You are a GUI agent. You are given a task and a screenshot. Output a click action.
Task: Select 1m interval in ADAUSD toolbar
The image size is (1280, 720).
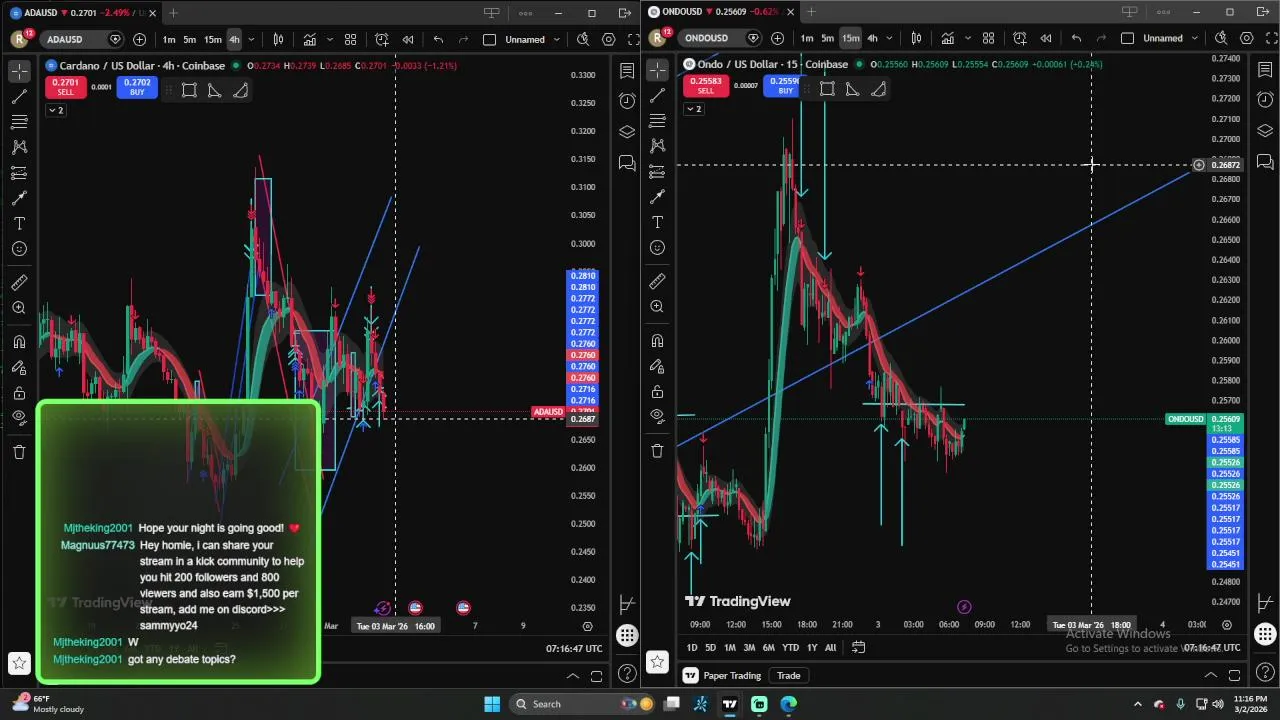169,39
